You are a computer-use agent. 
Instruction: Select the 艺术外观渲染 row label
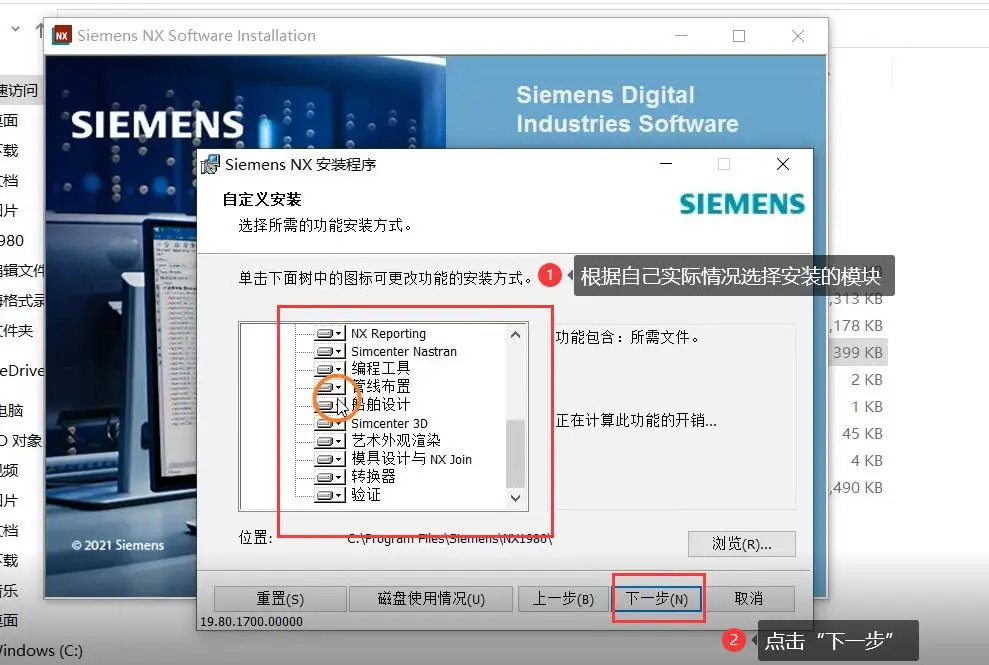pyautogui.click(x=396, y=440)
